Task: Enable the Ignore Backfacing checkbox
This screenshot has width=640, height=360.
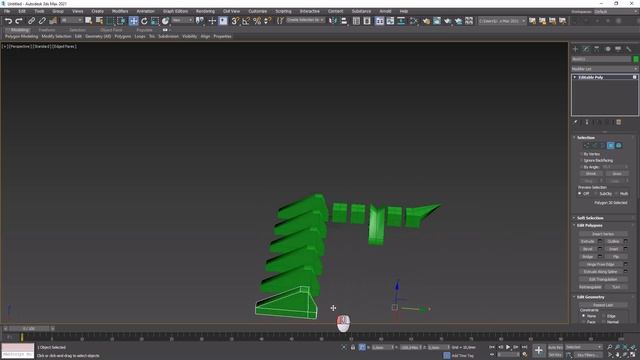Action: [581, 160]
